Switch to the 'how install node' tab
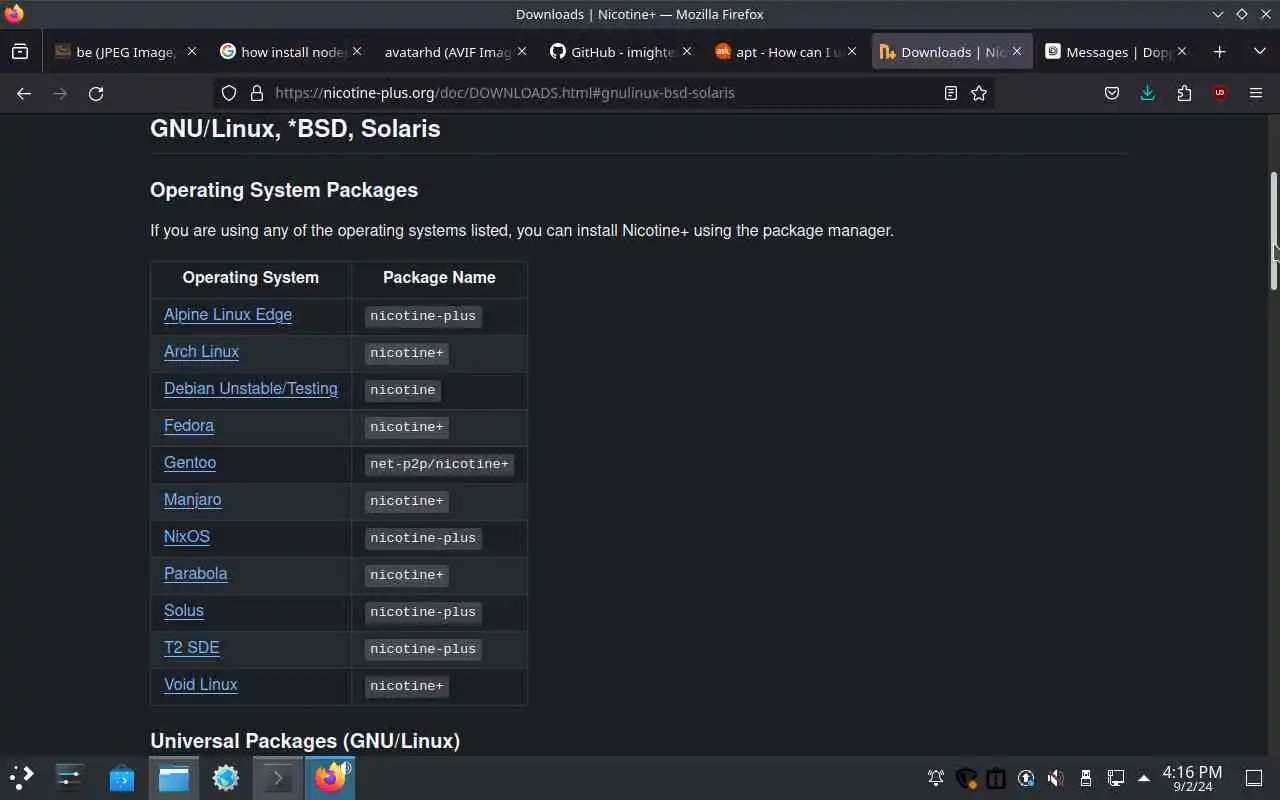This screenshot has width=1280, height=800. [x=290, y=52]
